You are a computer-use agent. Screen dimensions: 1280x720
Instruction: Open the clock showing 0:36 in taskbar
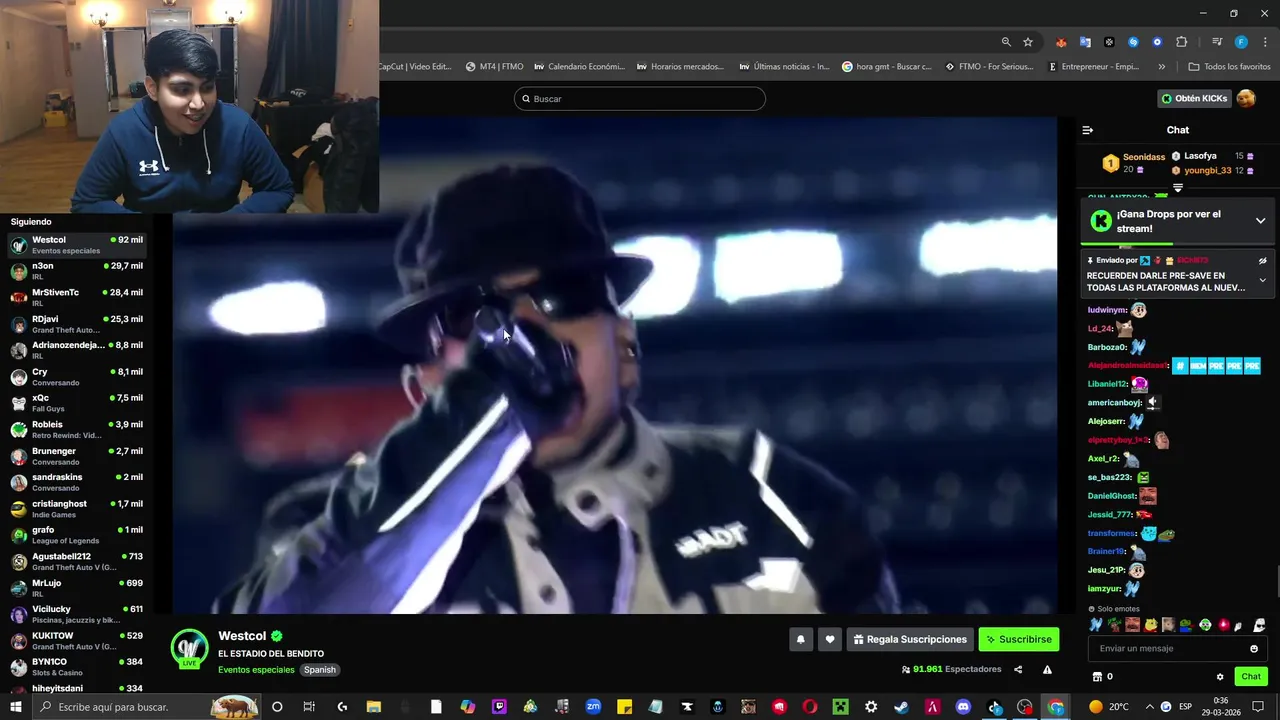(x=1221, y=707)
